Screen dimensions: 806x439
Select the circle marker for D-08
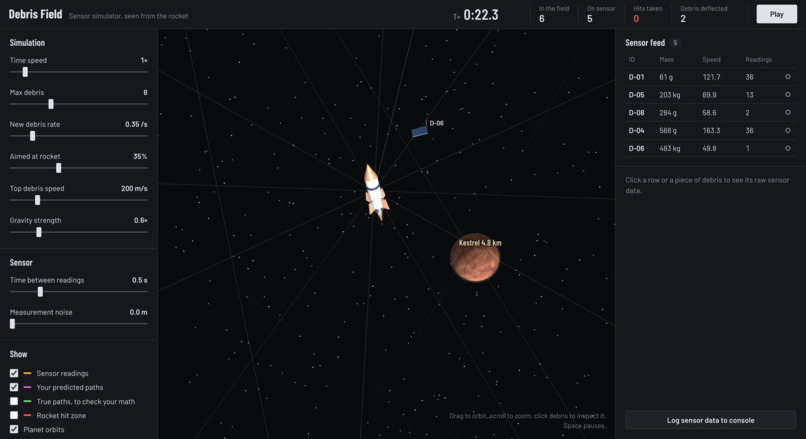[x=787, y=113]
